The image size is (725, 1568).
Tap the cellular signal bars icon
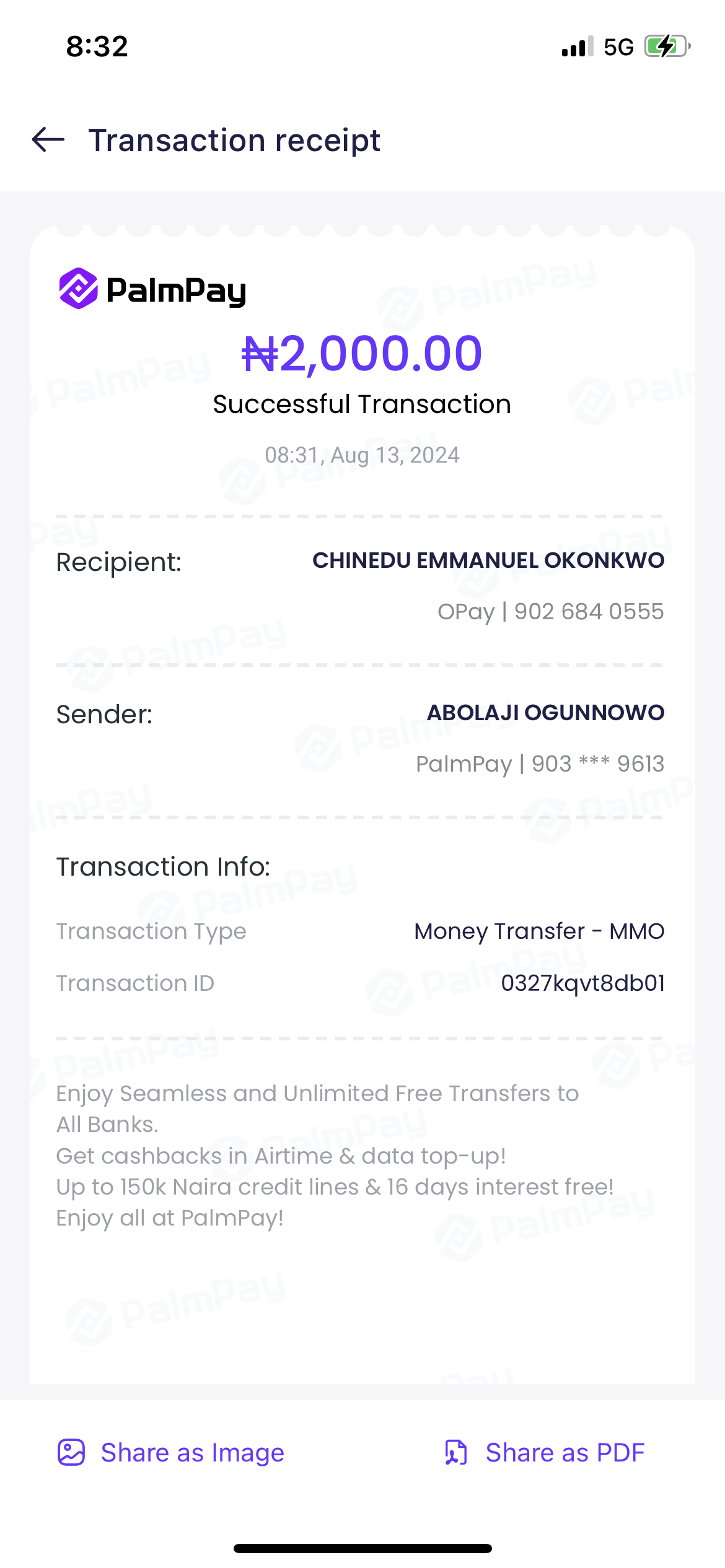577,47
